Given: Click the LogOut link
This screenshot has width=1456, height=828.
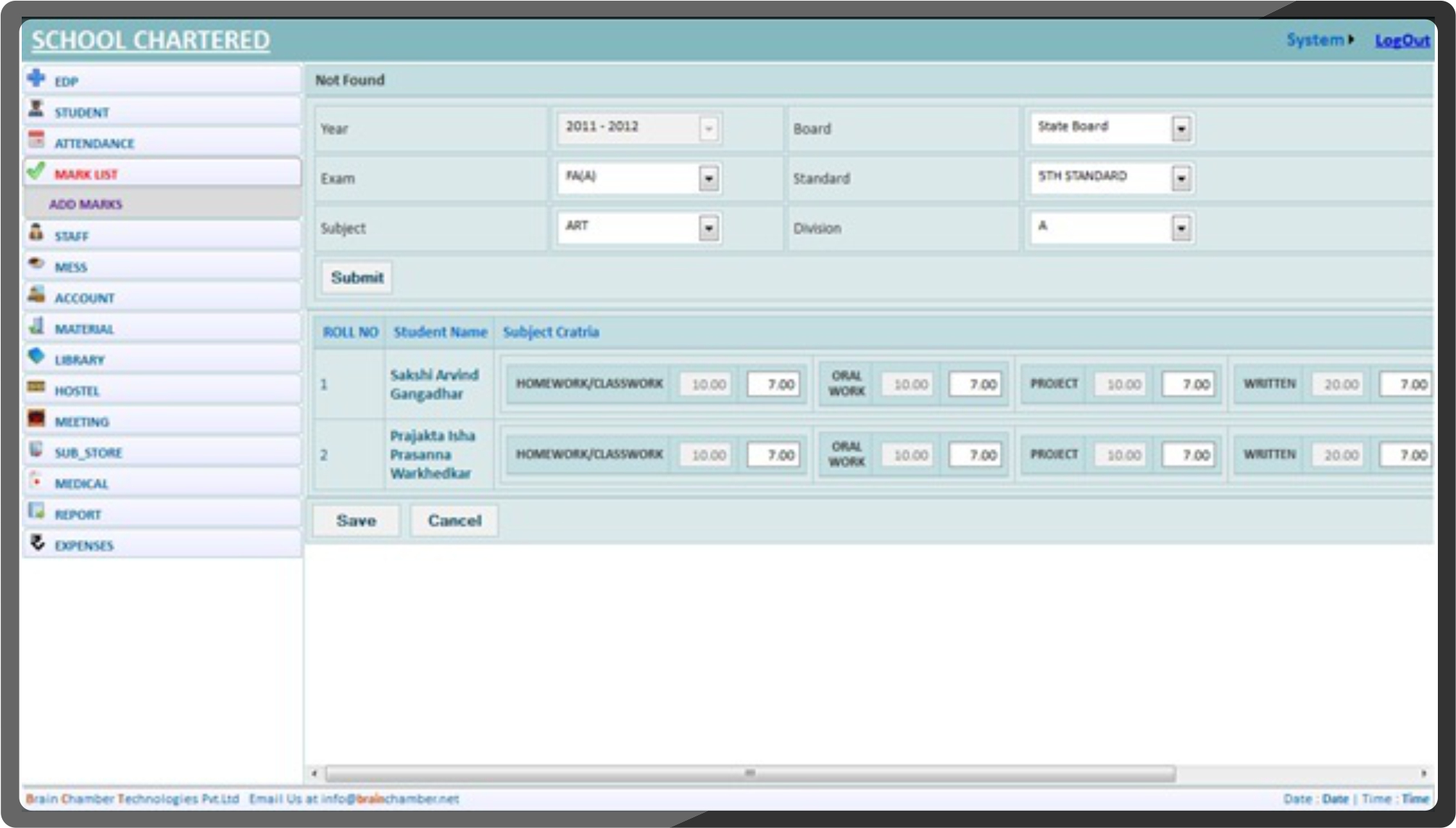Looking at the screenshot, I should coord(1402,41).
